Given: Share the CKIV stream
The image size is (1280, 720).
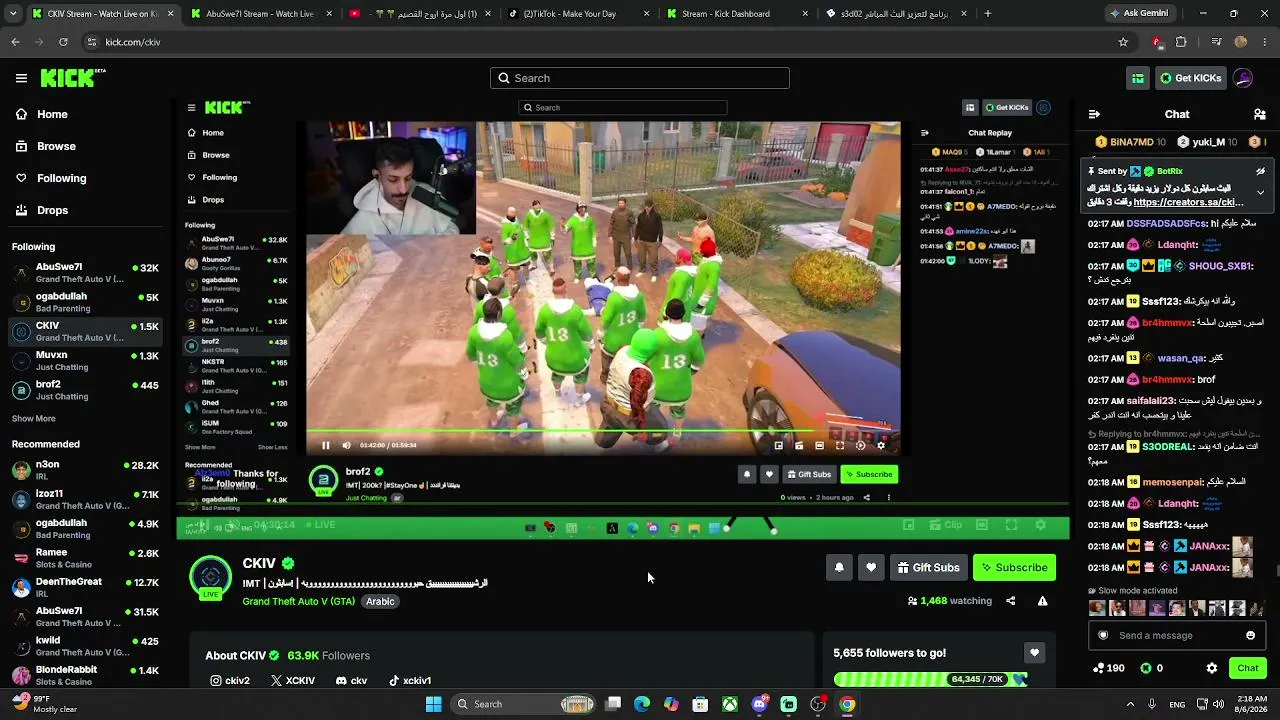Looking at the screenshot, I should [x=1010, y=601].
